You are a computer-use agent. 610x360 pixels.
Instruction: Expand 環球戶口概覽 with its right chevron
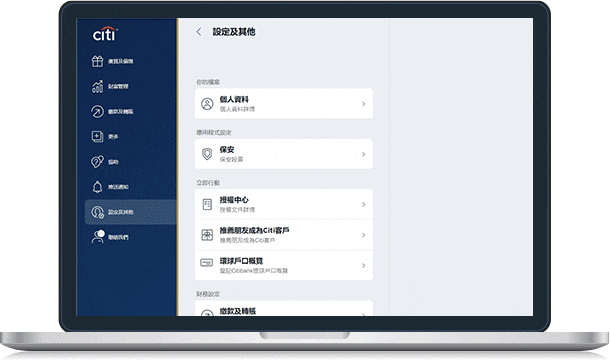pyautogui.click(x=364, y=265)
